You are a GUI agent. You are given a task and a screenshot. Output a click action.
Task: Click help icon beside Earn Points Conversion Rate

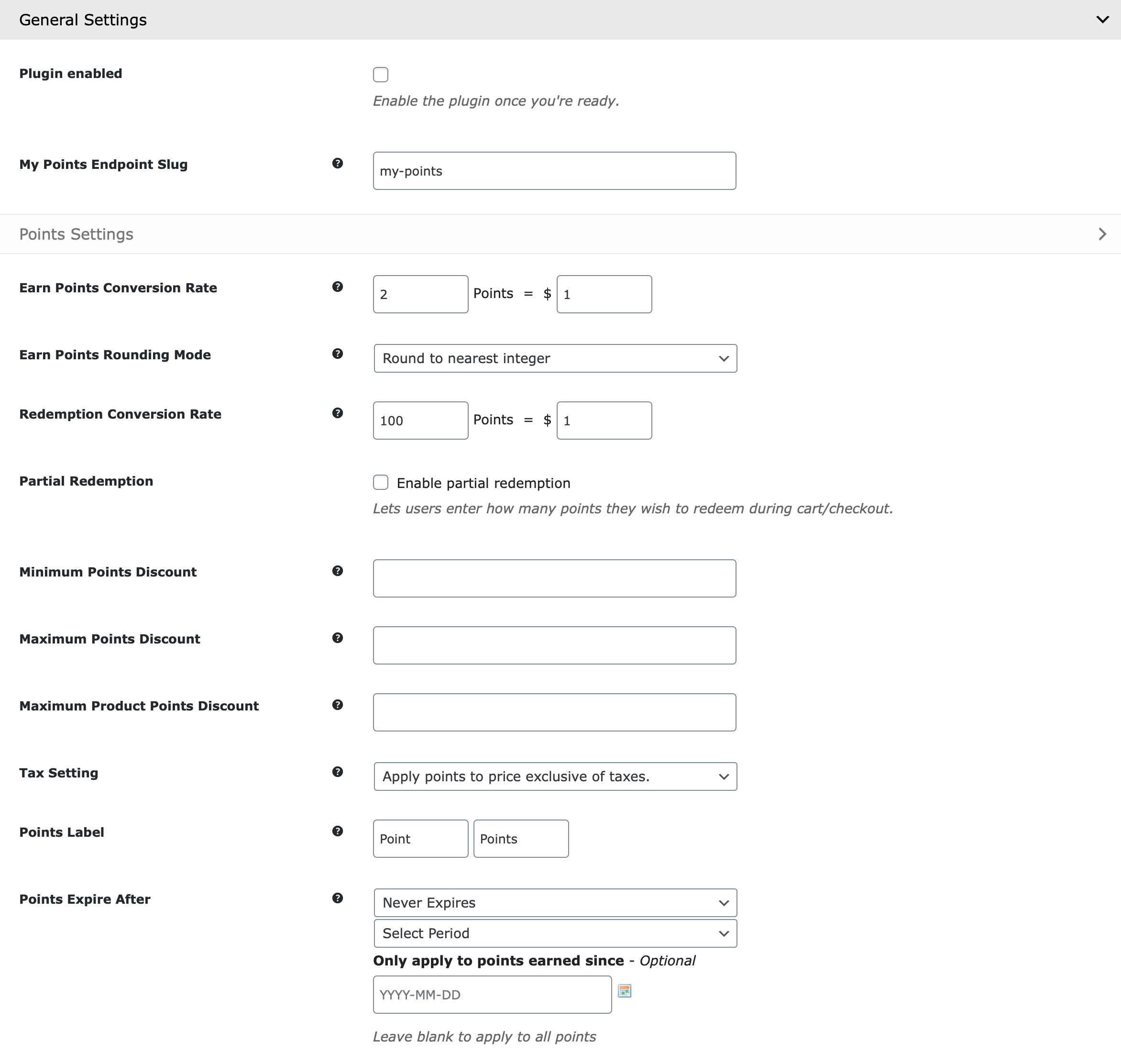pyautogui.click(x=337, y=287)
